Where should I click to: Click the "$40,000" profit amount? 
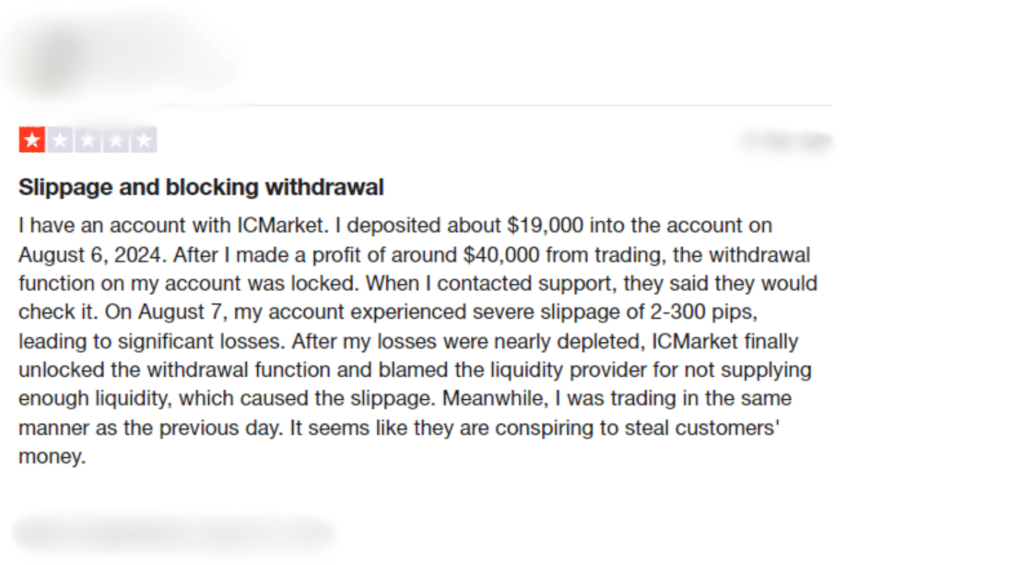(502, 255)
